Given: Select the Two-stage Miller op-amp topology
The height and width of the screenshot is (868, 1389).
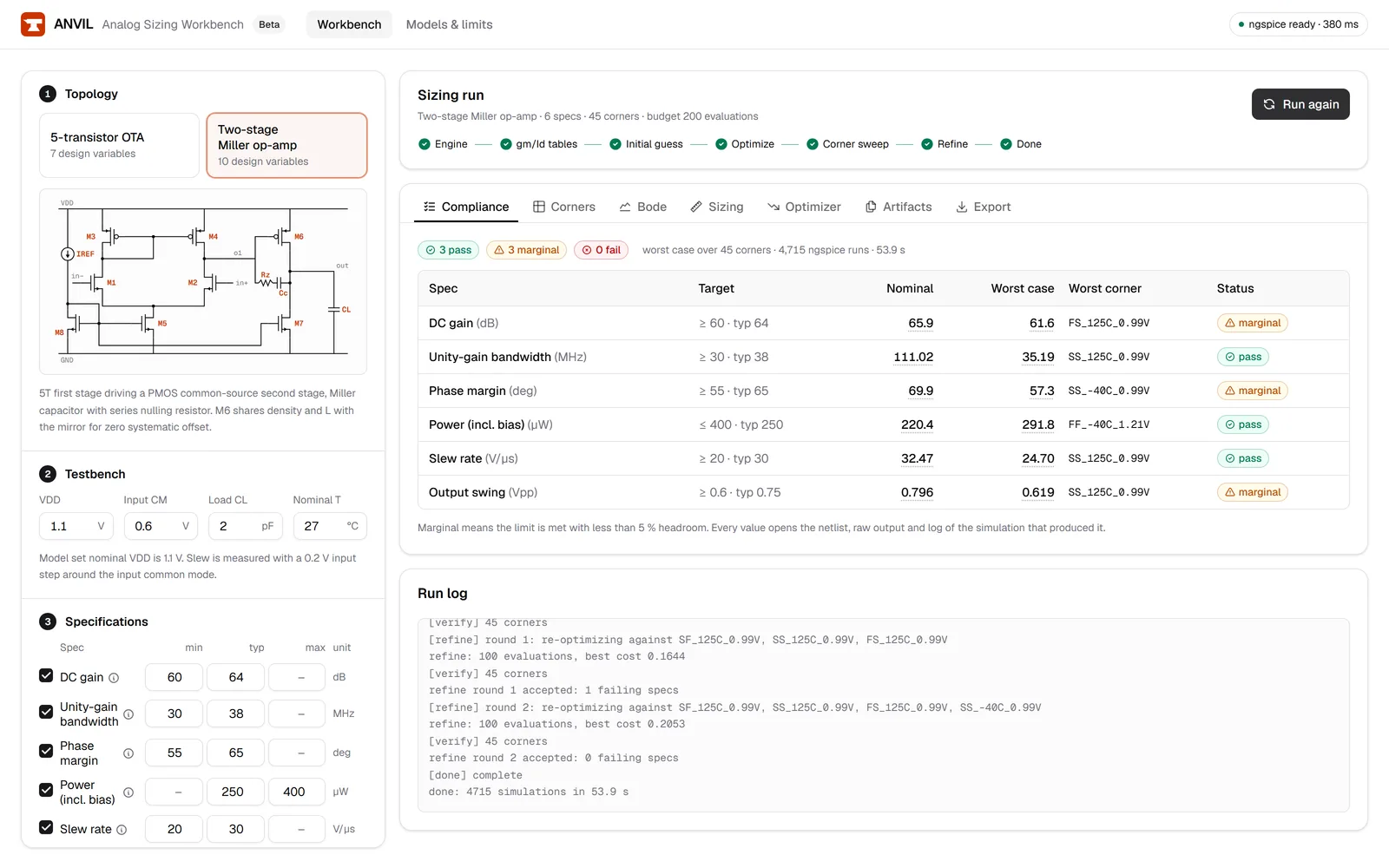Looking at the screenshot, I should tap(286, 145).
